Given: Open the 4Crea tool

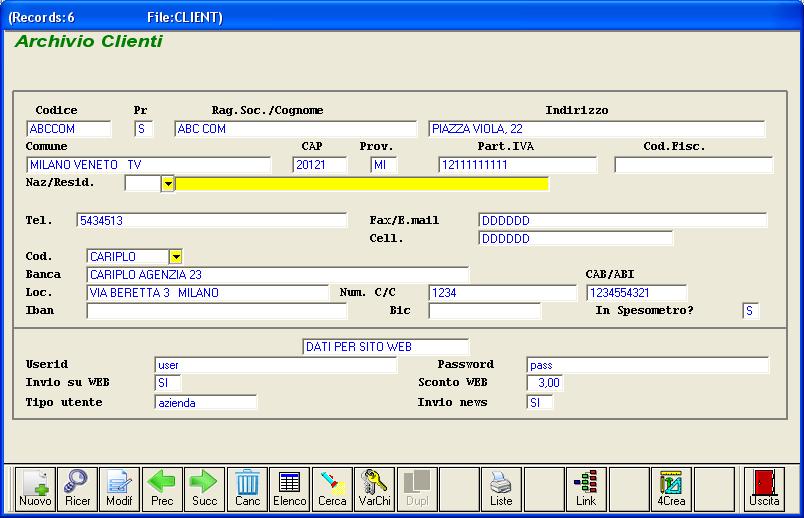Looking at the screenshot, I should (671, 488).
